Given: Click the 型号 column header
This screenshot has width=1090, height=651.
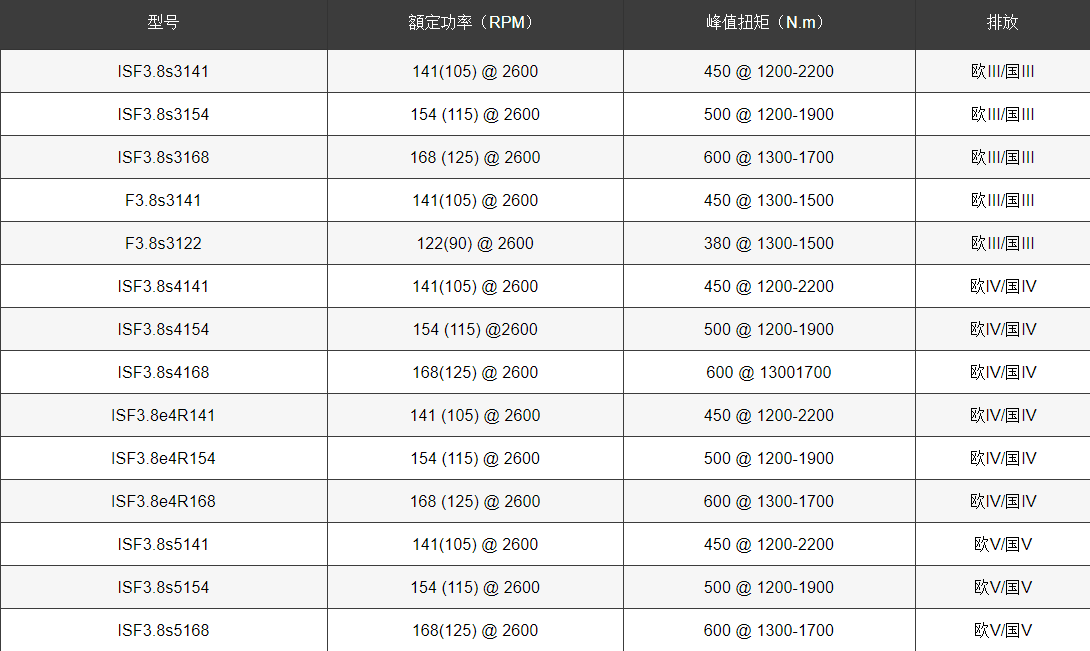Looking at the screenshot, I should pos(163,22).
